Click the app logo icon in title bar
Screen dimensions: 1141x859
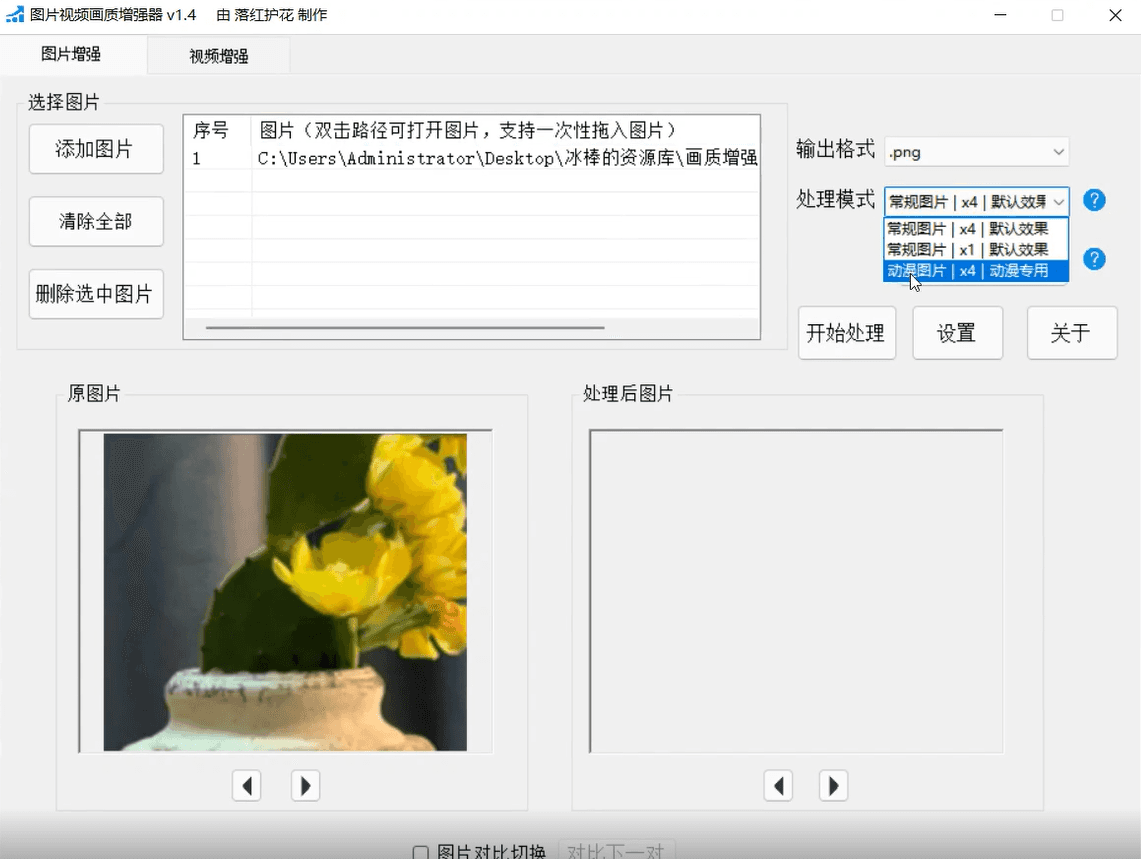pyautogui.click(x=15, y=15)
